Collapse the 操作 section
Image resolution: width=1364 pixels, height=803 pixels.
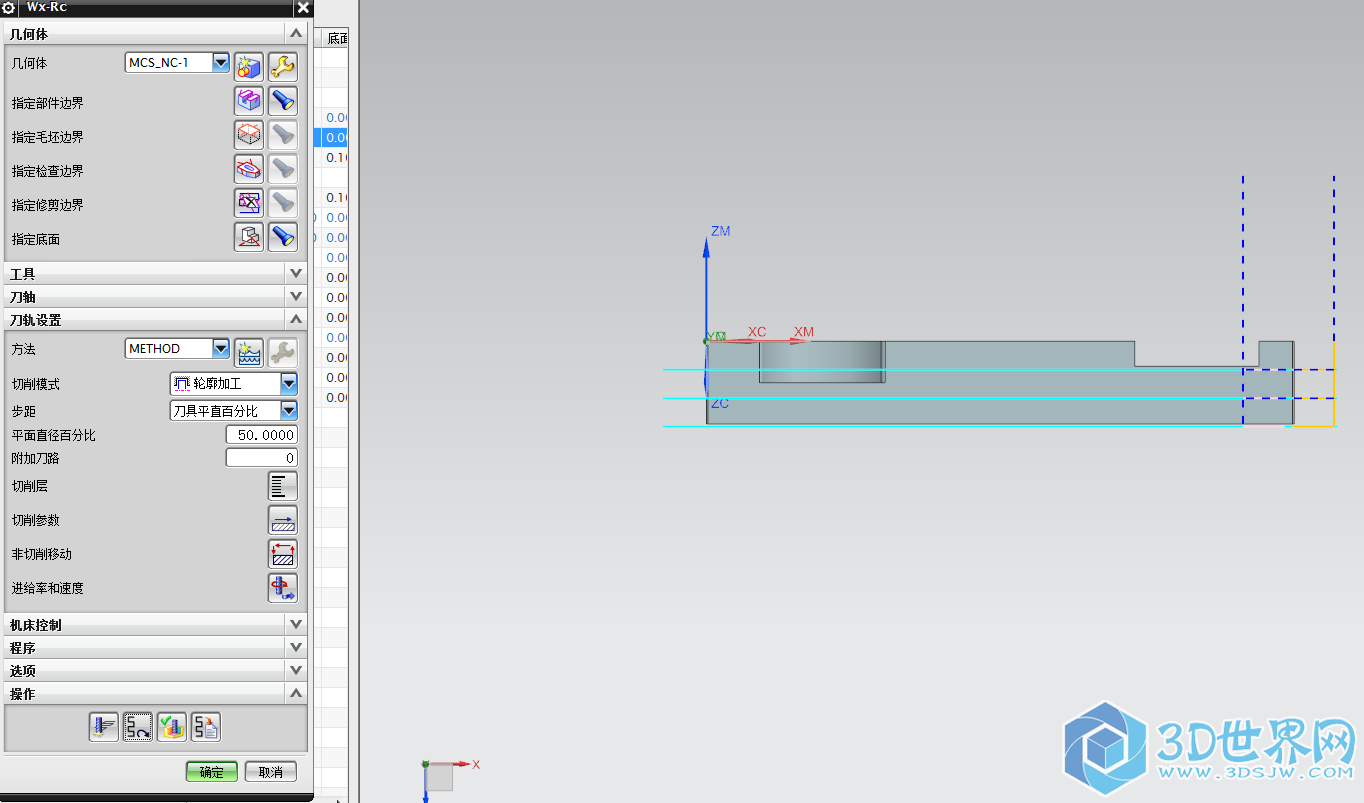[295, 693]
